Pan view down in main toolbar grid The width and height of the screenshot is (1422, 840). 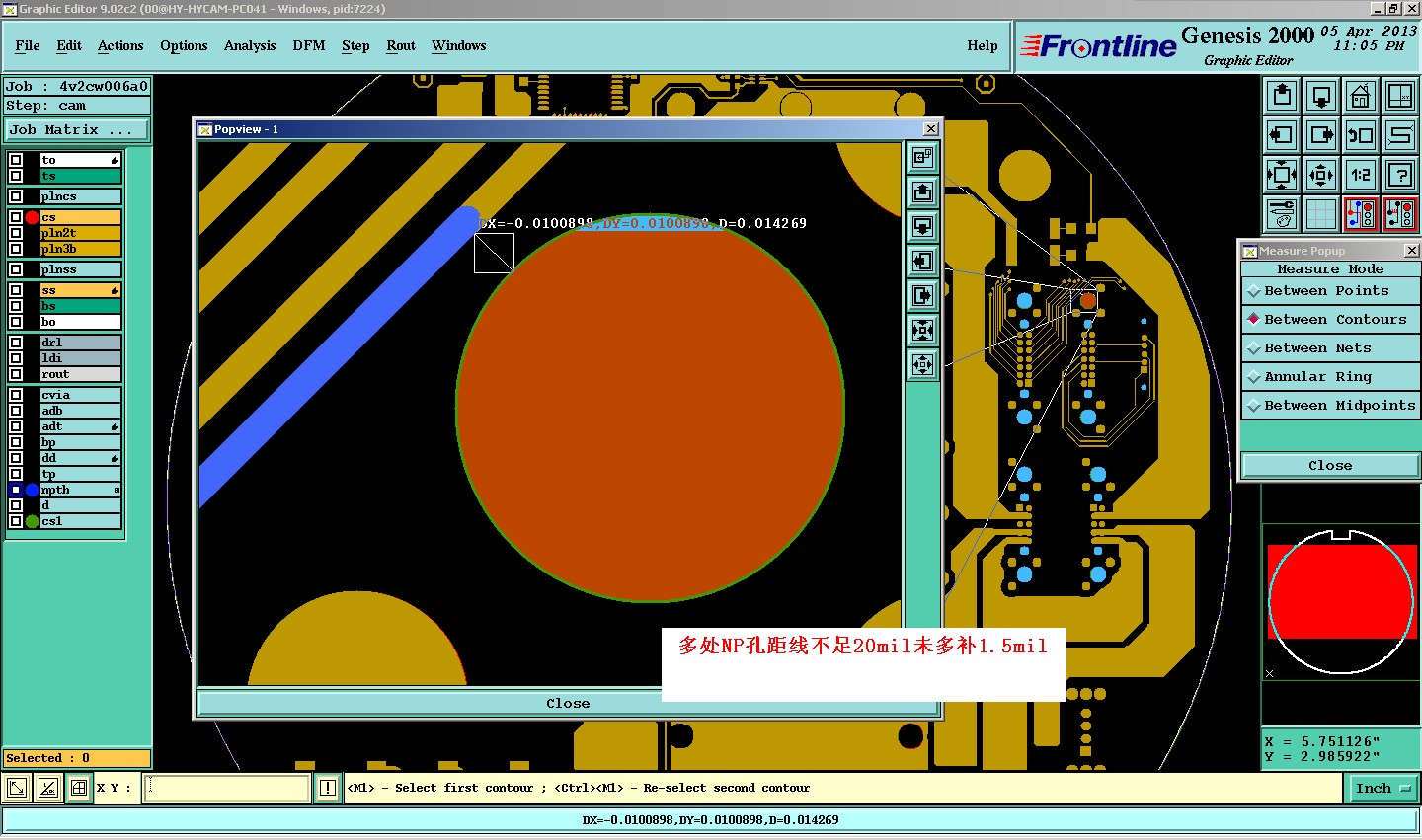[x=1321, y=96]
